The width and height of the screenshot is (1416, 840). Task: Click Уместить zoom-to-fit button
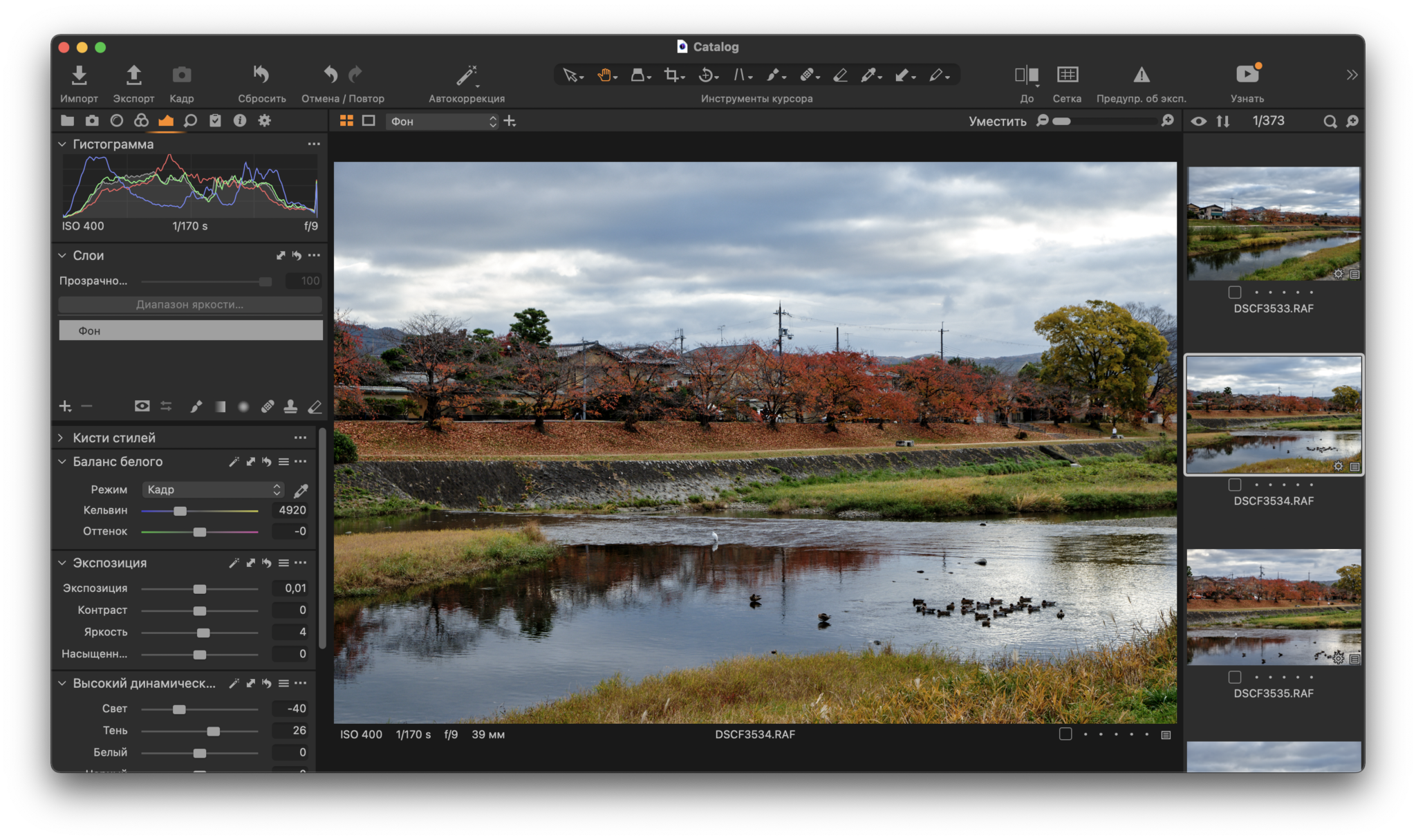click(997, 122)
